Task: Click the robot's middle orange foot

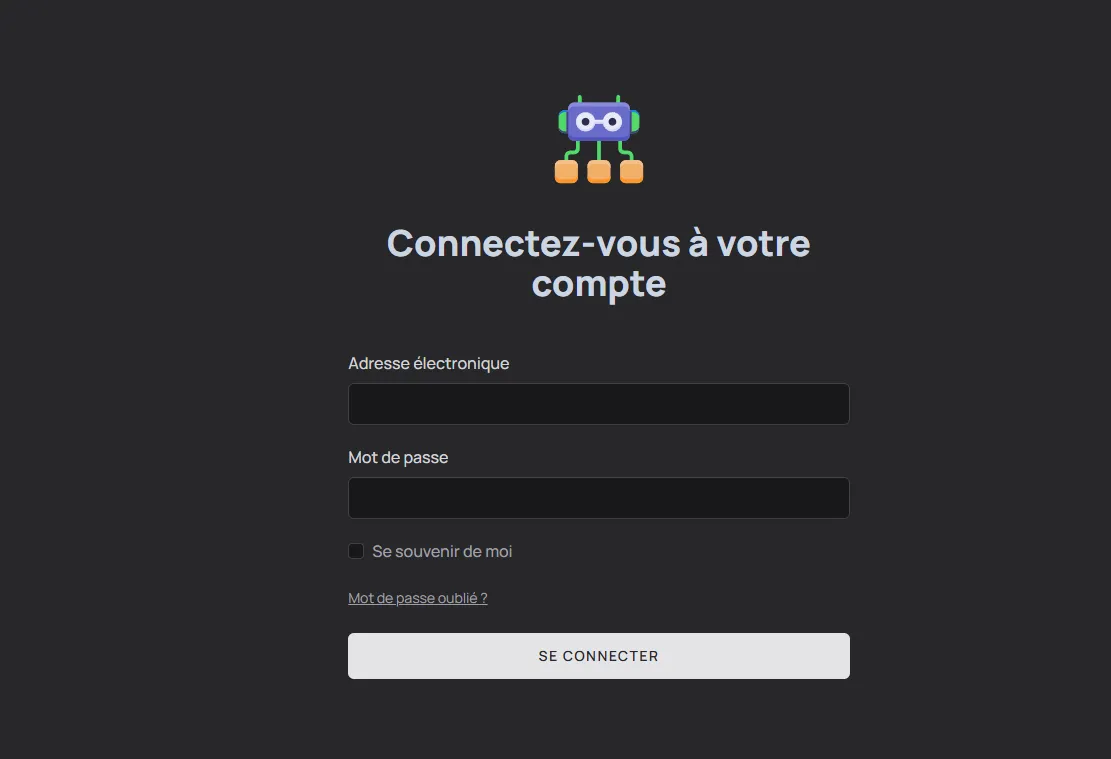Action: click(x=599, y=173)
